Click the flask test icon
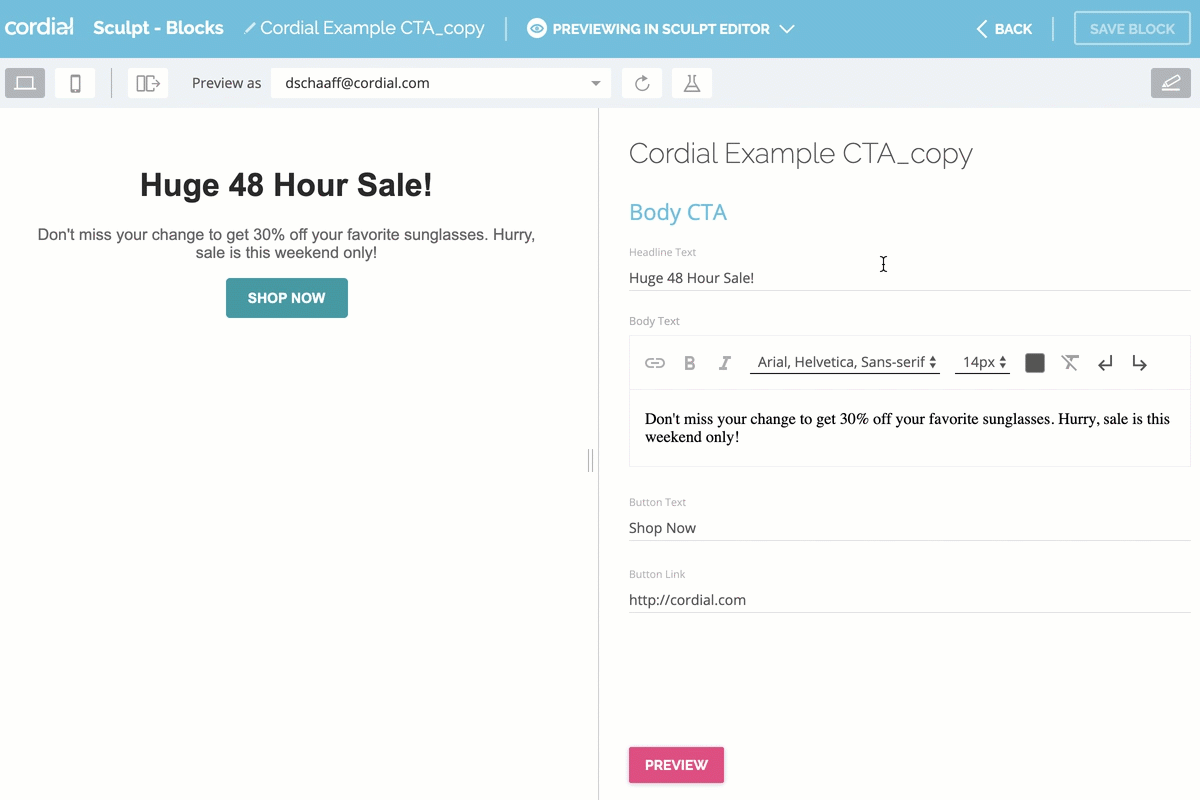This screenshot has width=1200, height=800. 691,83
